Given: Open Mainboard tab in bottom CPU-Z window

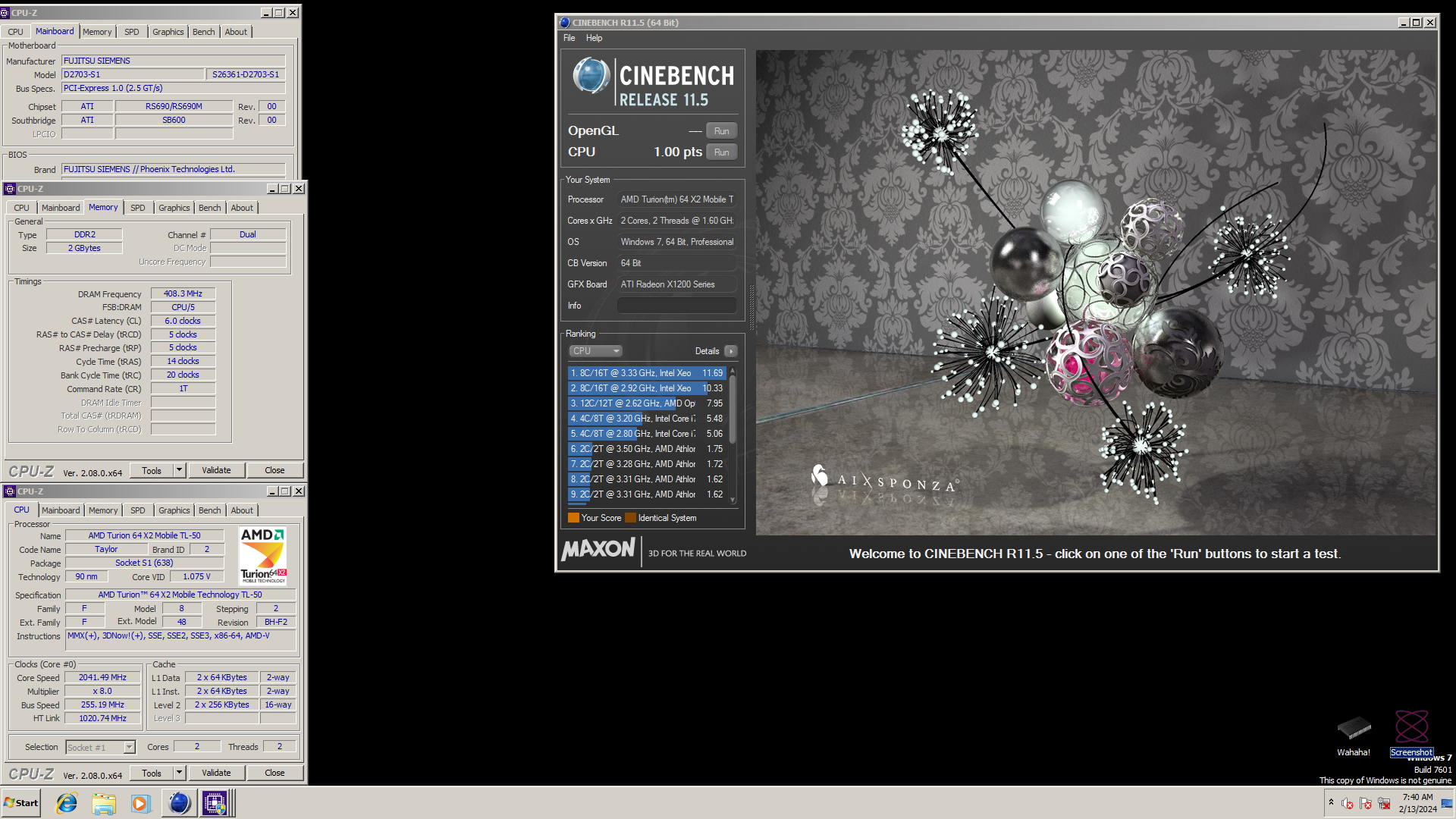Looking at the screenshot, I should pyautogui.click(x=61, y=510).
